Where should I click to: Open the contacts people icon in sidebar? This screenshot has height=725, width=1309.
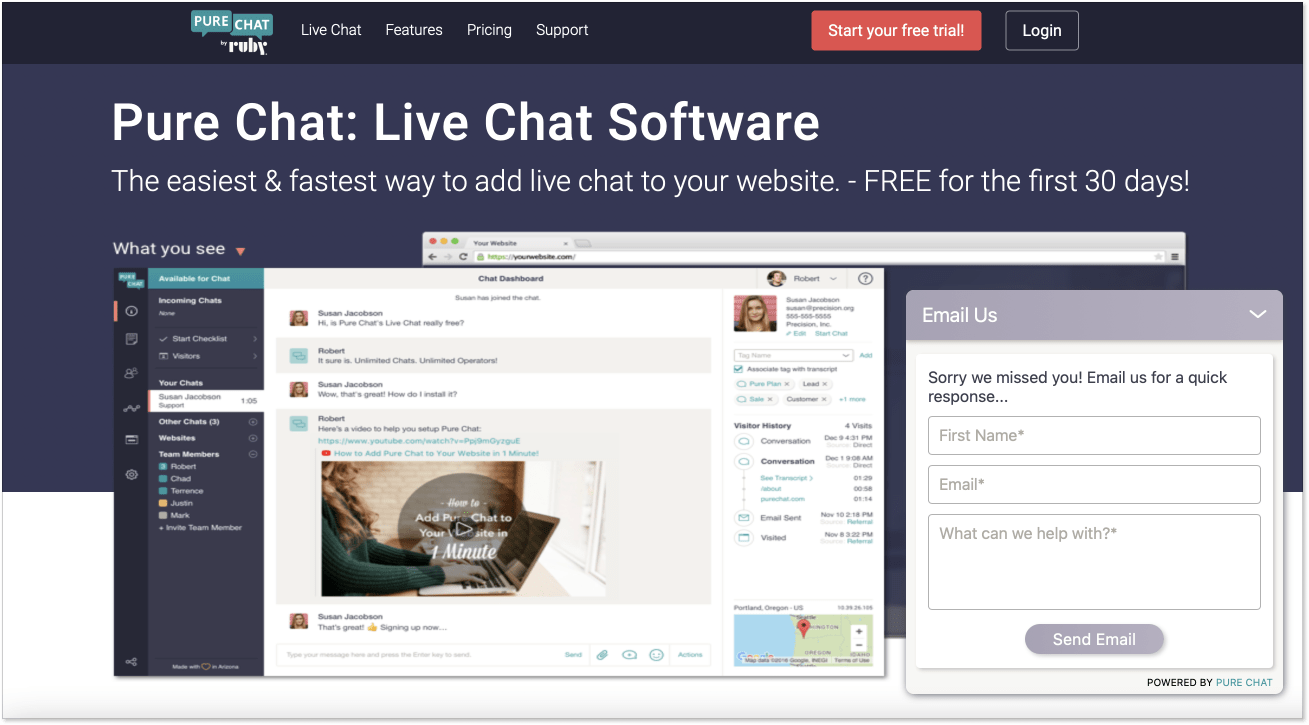131,373
